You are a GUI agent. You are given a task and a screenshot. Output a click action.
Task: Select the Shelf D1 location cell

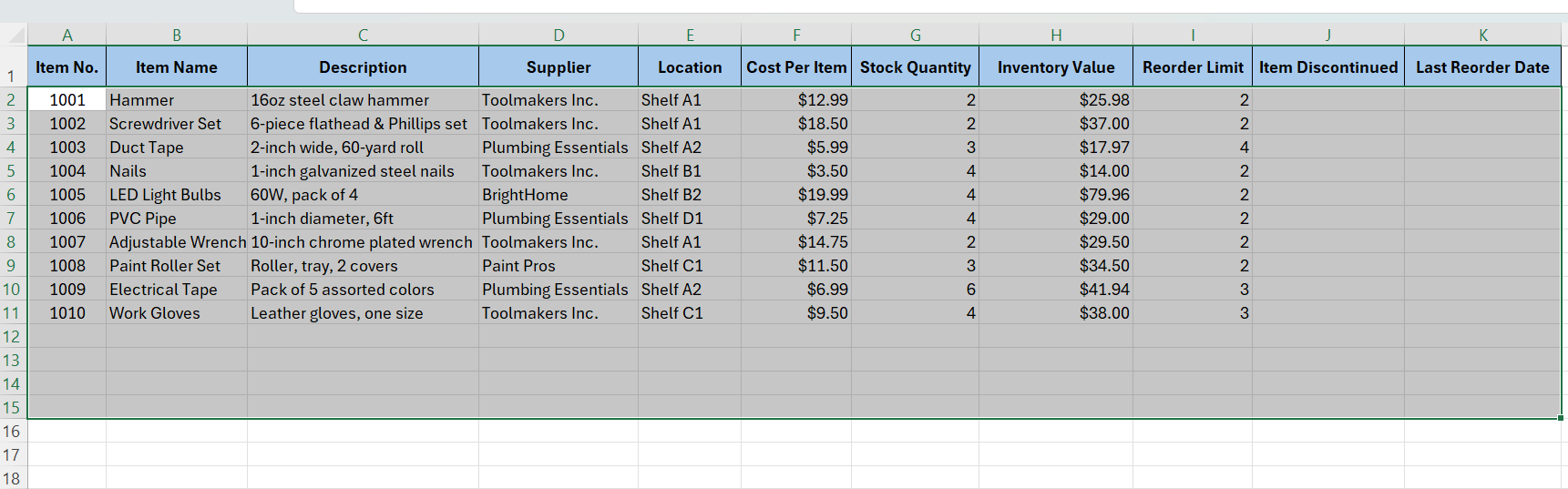[x=689, y=219]
